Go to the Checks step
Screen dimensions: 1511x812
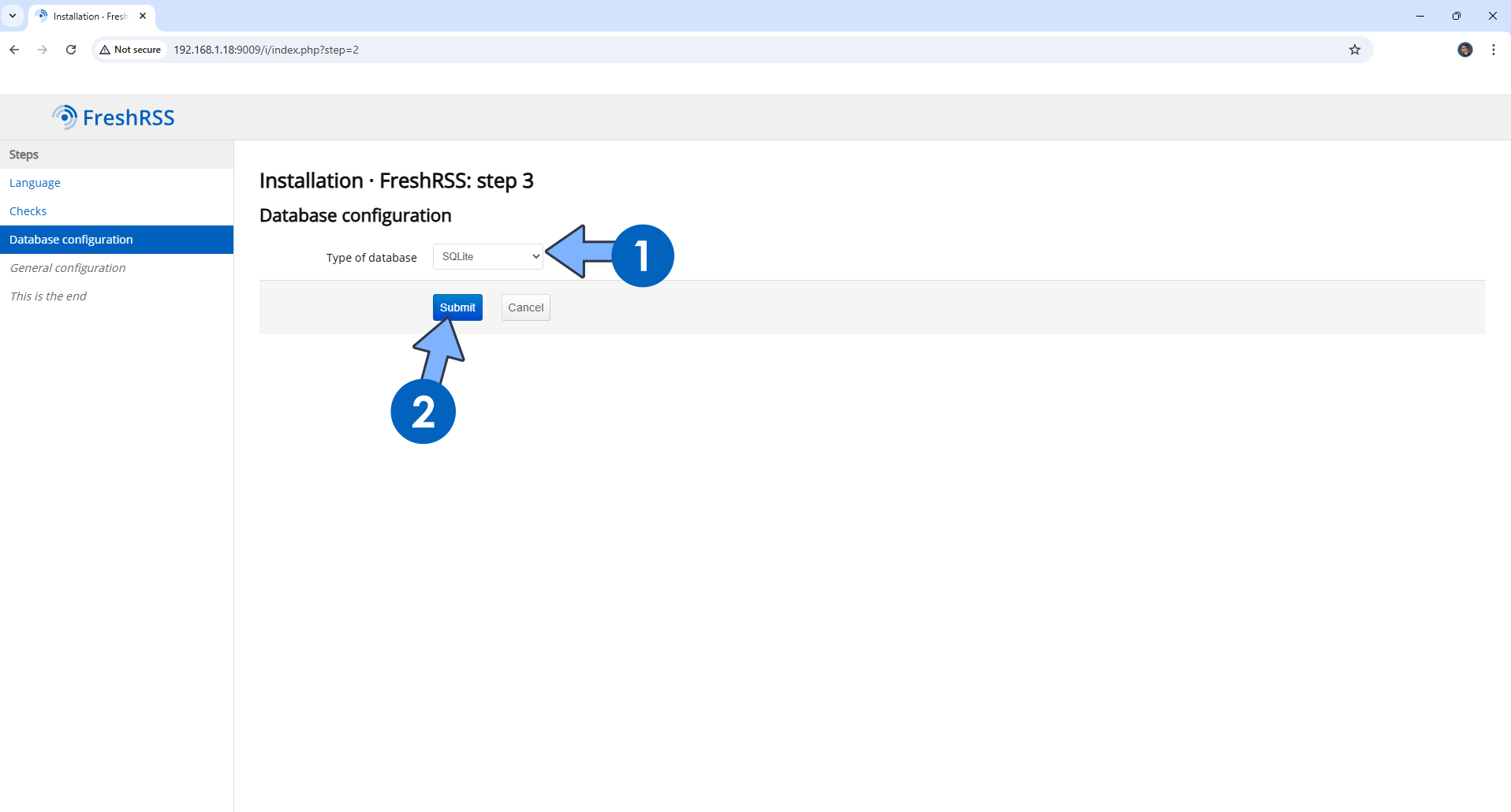(x=28, y=211)
